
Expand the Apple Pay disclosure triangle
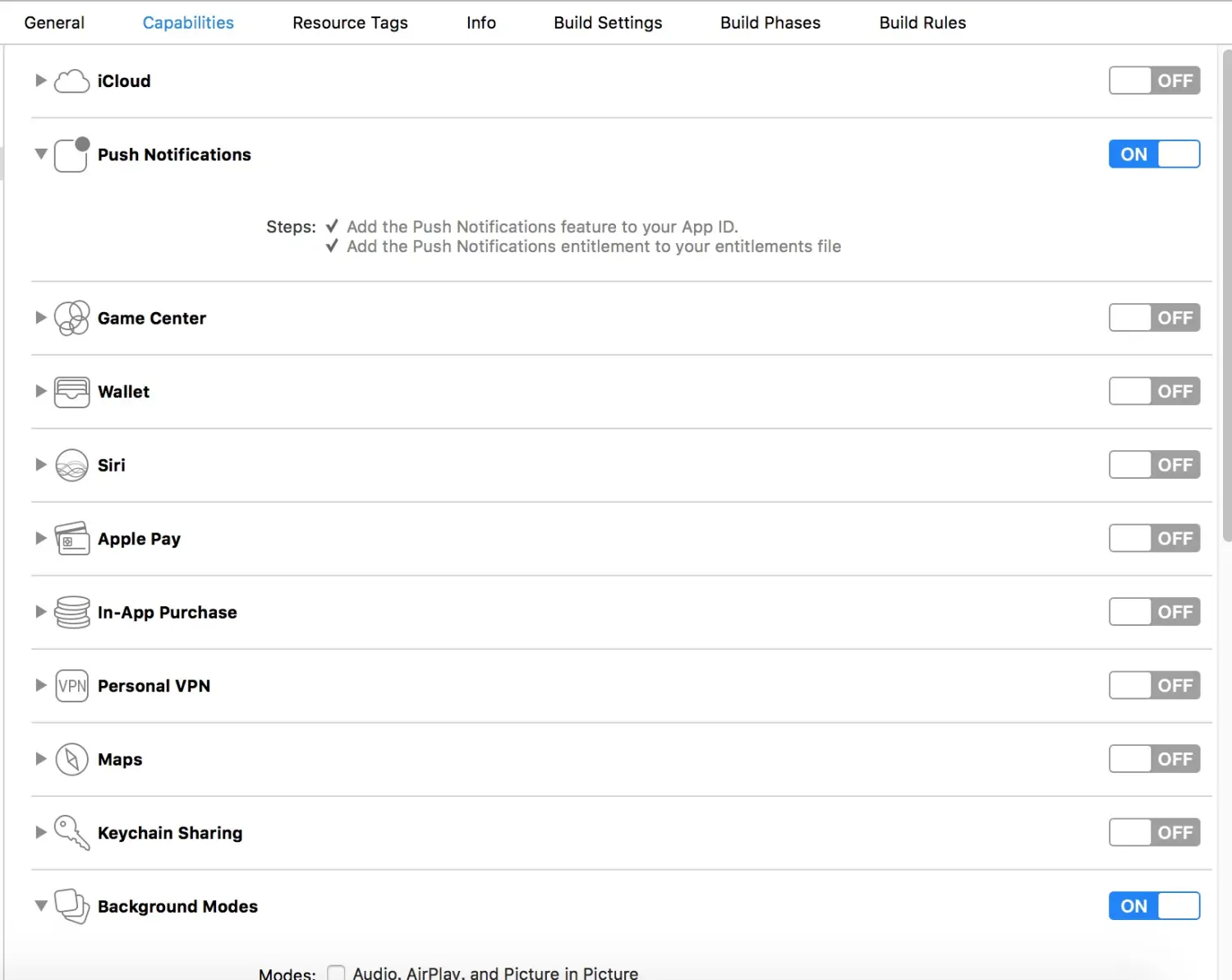[x=40, y=538]
